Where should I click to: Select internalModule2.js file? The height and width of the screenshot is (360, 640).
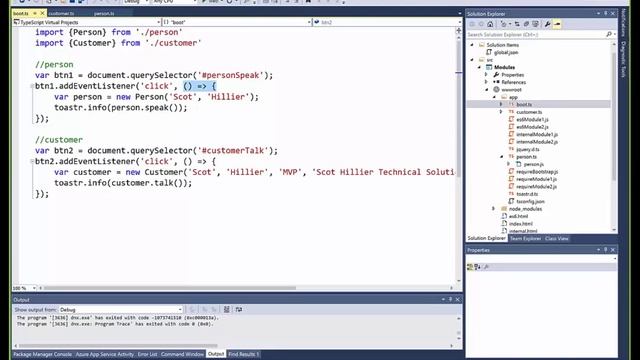[537, 142]
